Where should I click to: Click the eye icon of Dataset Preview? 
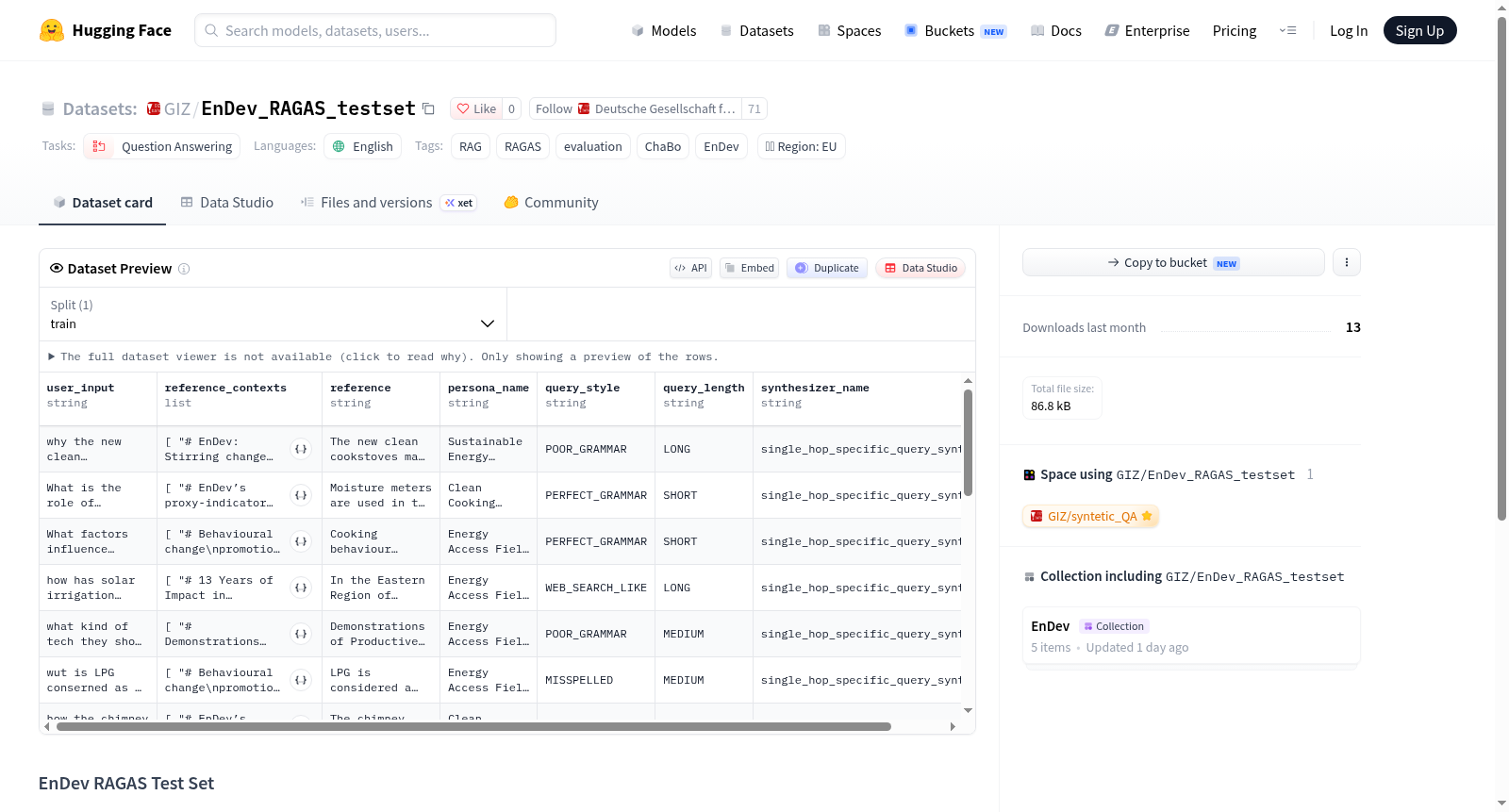(57, 268)
